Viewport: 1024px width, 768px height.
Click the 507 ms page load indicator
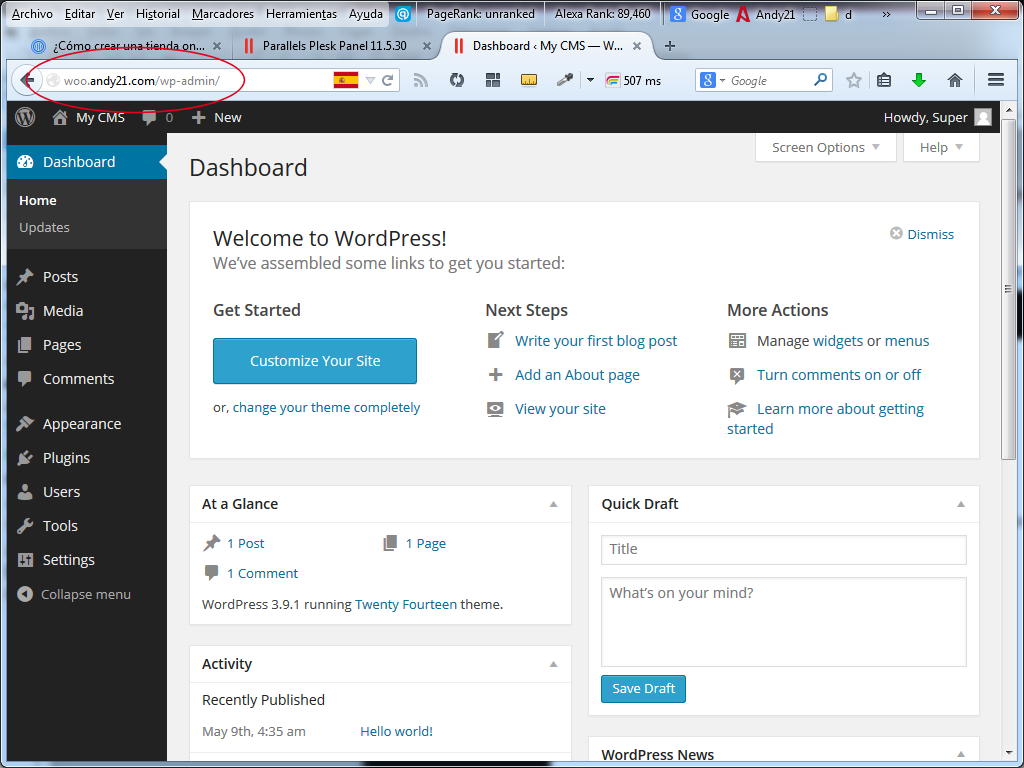pyautogui.click(x=633, y=80)
